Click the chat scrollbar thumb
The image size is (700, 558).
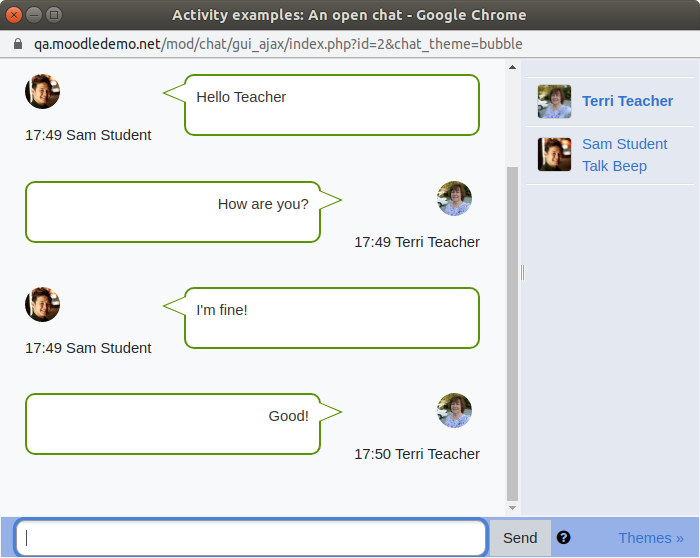pyautogui.click(x=512, y=334)
